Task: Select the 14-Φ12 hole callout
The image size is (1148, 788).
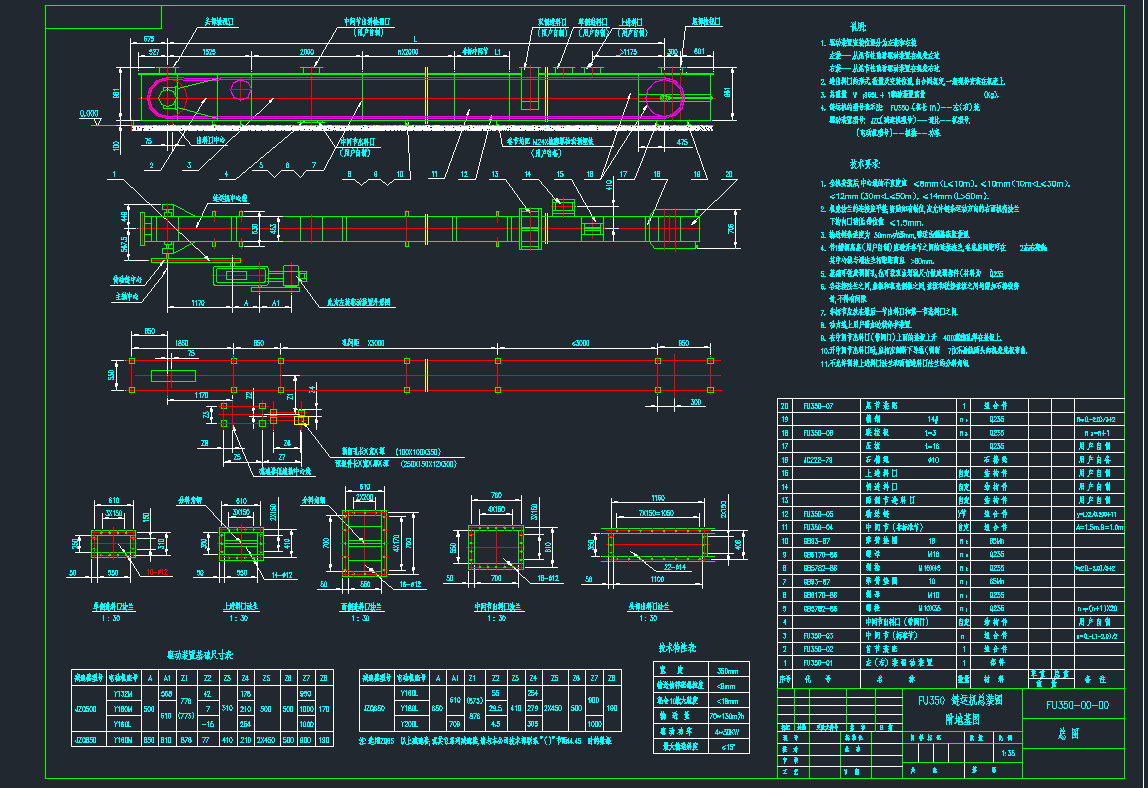Action: (282, 575)
